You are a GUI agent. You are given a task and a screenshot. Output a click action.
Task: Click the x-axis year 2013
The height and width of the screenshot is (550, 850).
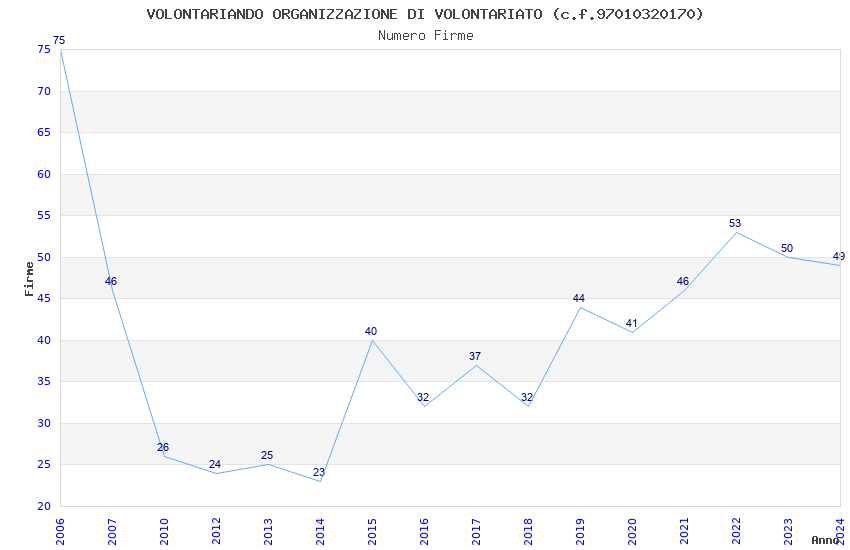(268, 532)
